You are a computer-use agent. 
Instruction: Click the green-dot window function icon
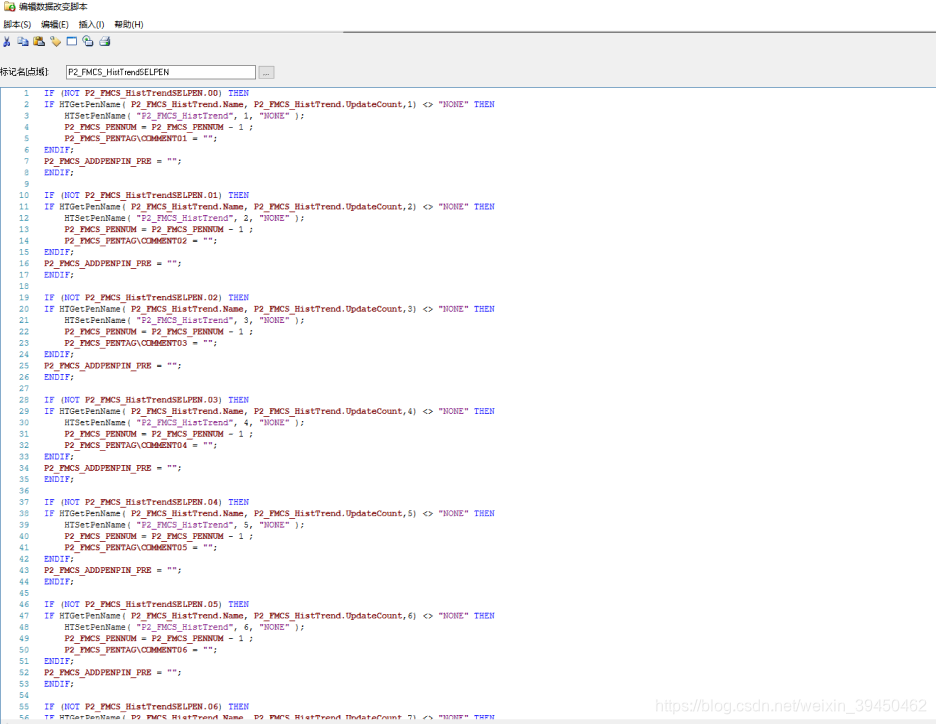pyautogui.click(x=88, y=41)
